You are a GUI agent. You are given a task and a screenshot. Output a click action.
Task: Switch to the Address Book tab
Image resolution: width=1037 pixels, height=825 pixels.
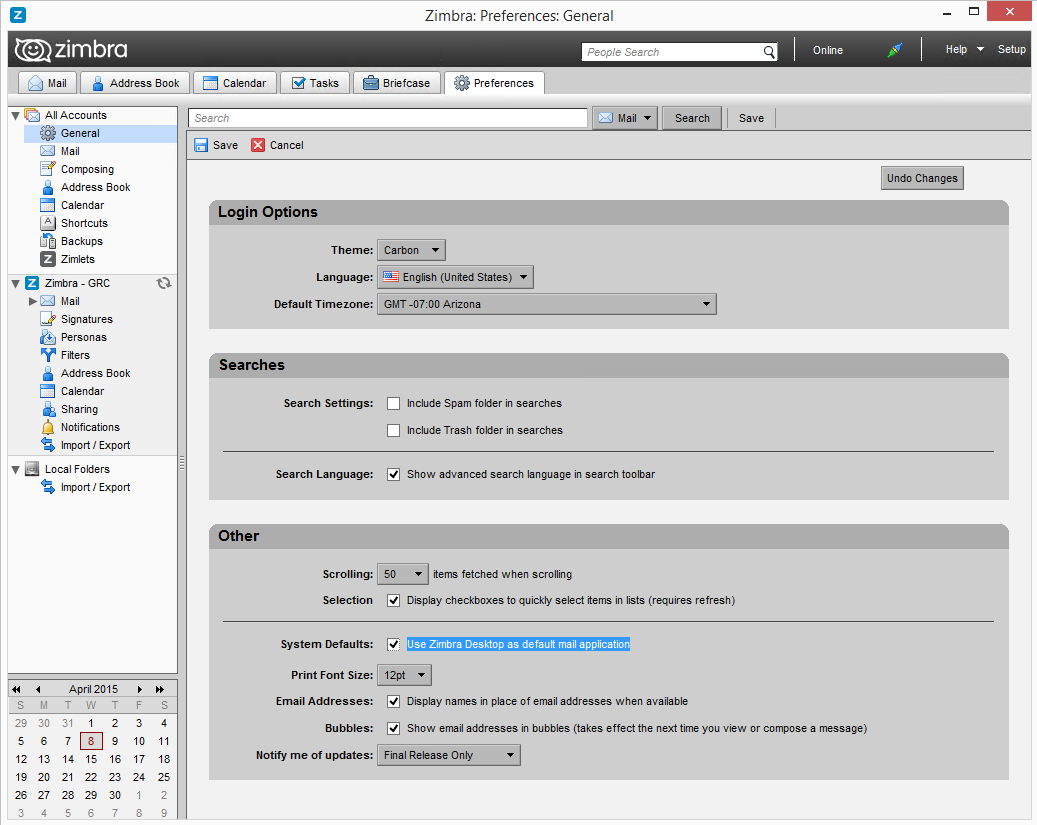click(135, 83)
